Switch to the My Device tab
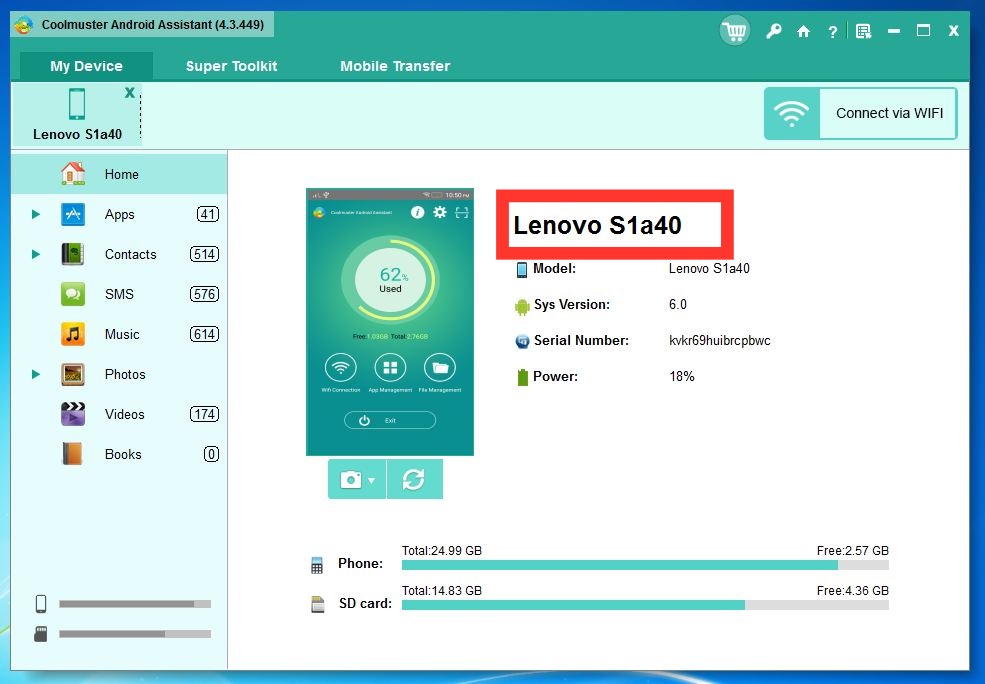The height and width of the screenshot is (684, 985). (86, 66)
